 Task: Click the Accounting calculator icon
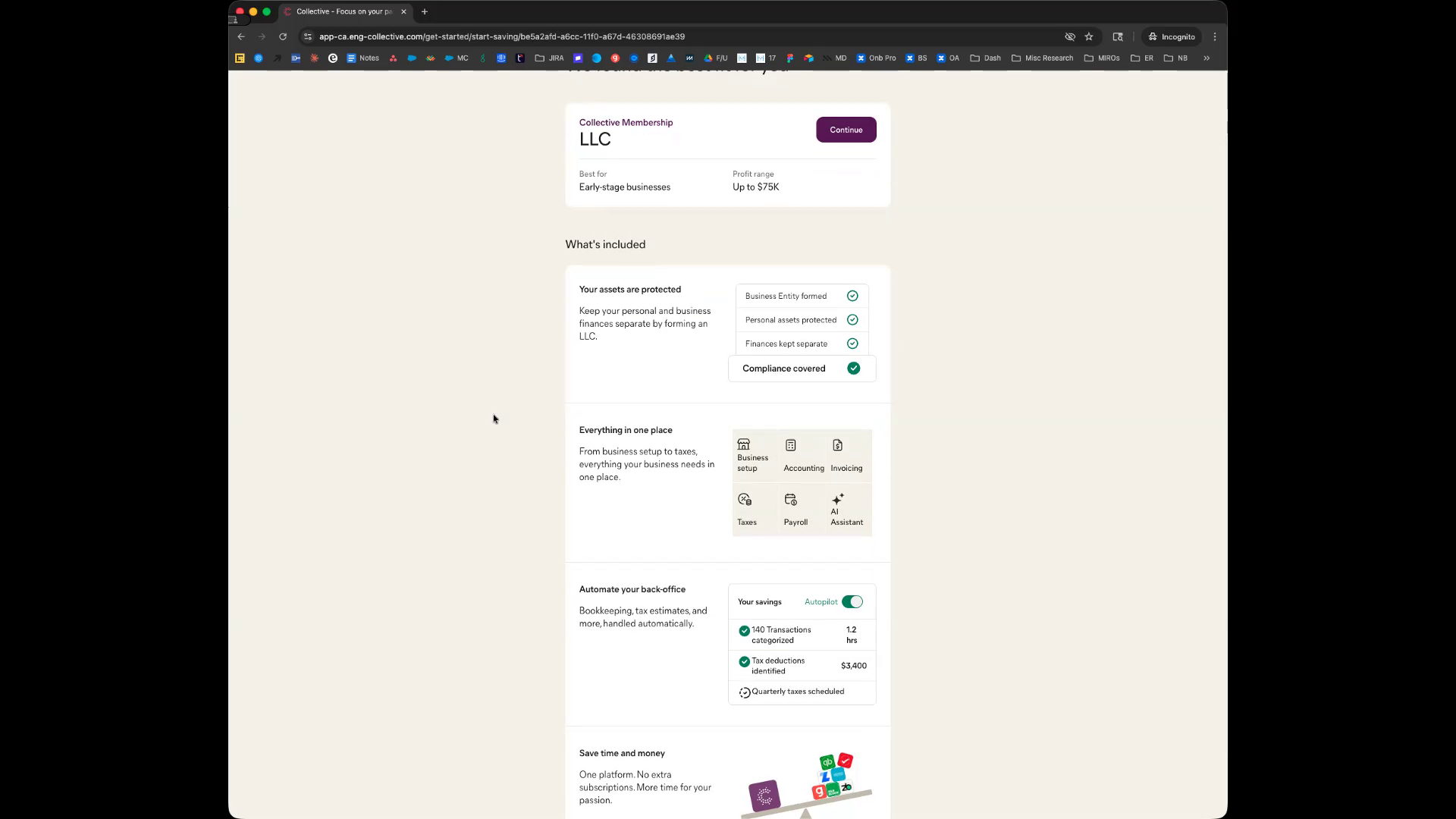tap(790, 445)
